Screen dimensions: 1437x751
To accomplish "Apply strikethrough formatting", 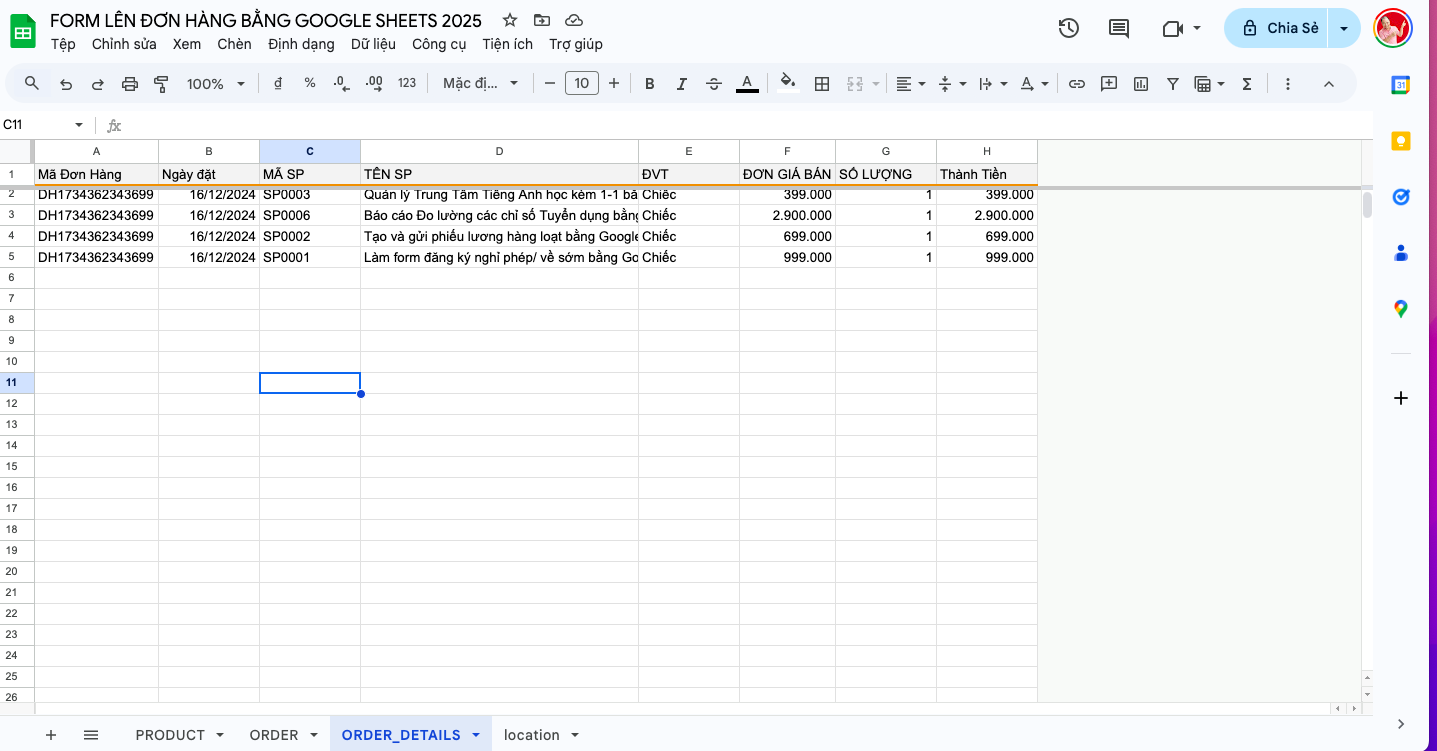I will tap(714, 83).
